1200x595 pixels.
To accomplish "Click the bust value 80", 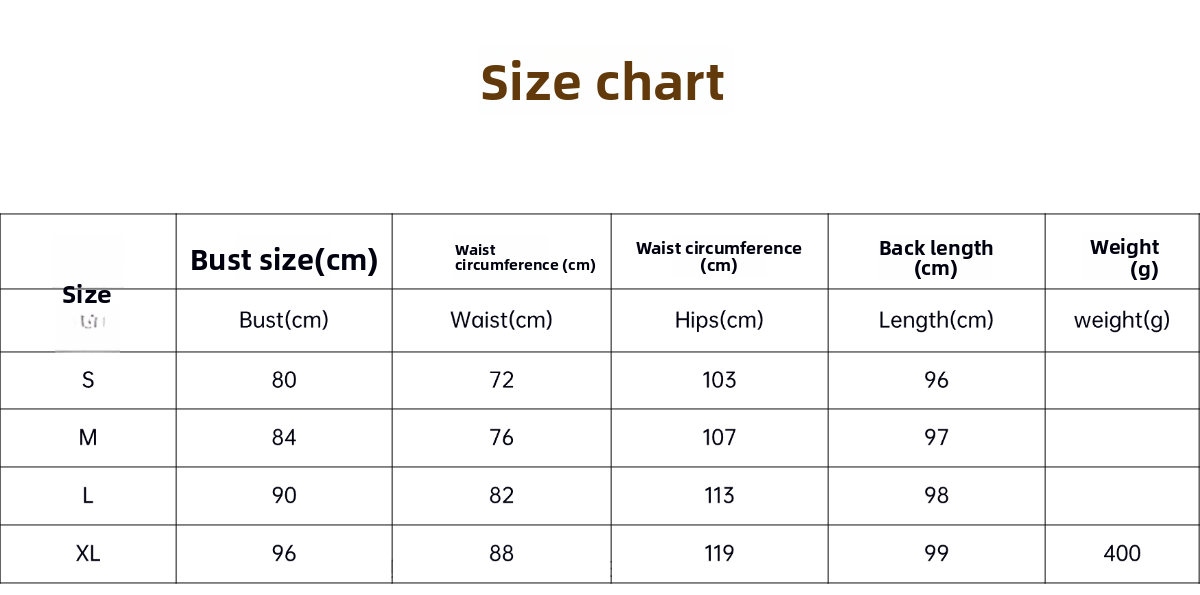I will pyautogui.click(x=284, y=380).
